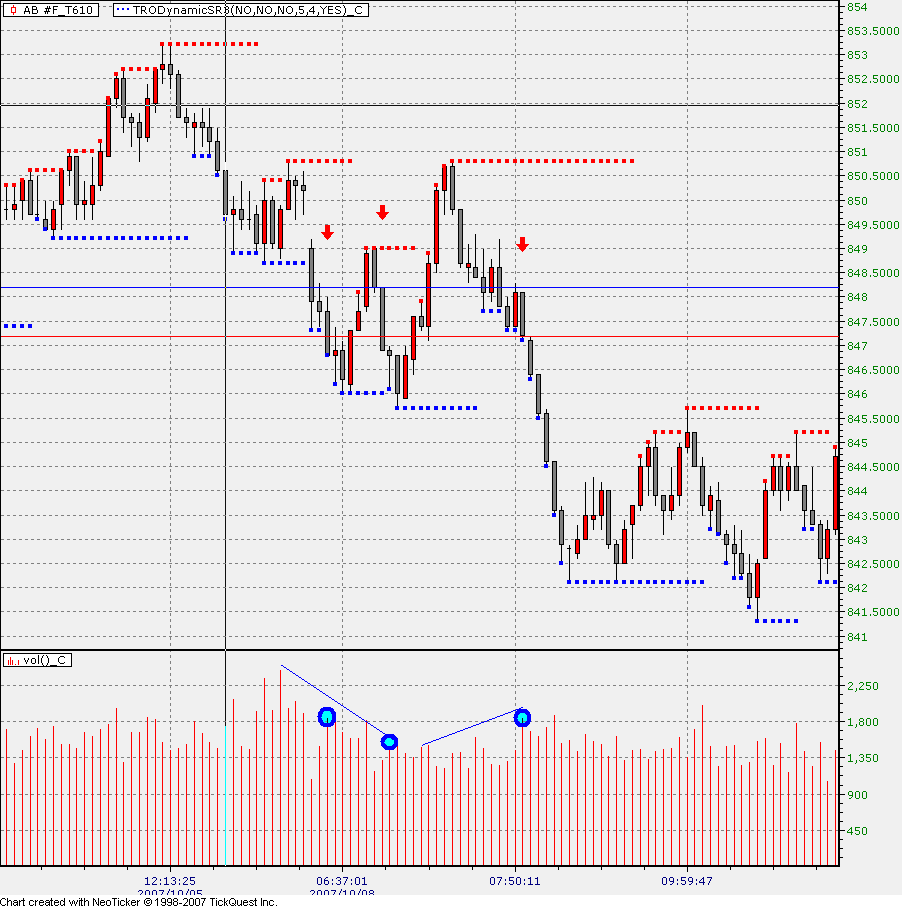
Task: Click the 12:13:25 time axis label
Action: click(x=170, y=881)
